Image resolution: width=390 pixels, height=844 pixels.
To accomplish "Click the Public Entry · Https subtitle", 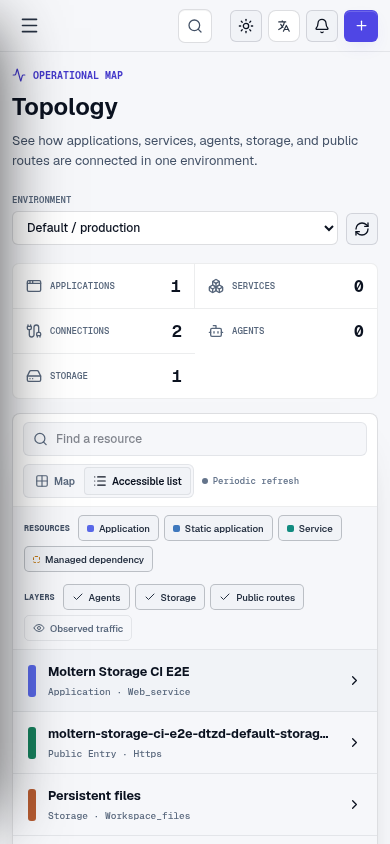I will click(x=105, y=754).
